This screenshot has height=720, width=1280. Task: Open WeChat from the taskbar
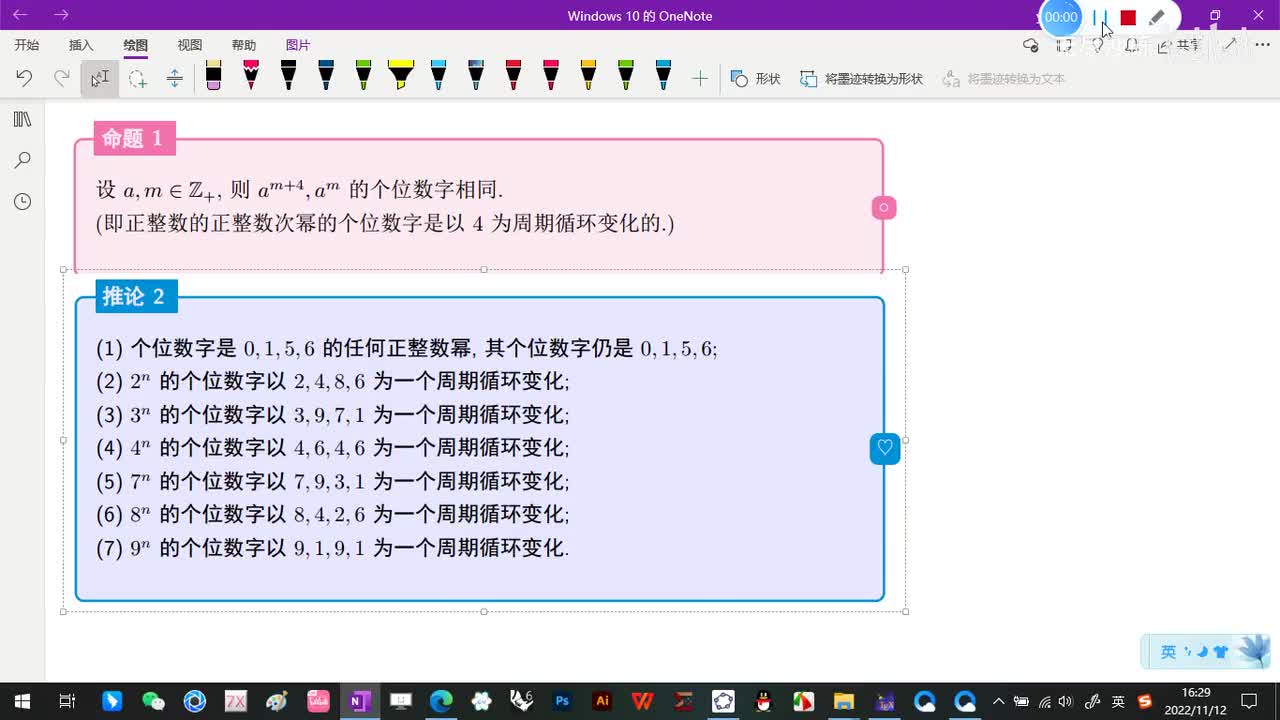pyautogui.click(x=153, y=701)
